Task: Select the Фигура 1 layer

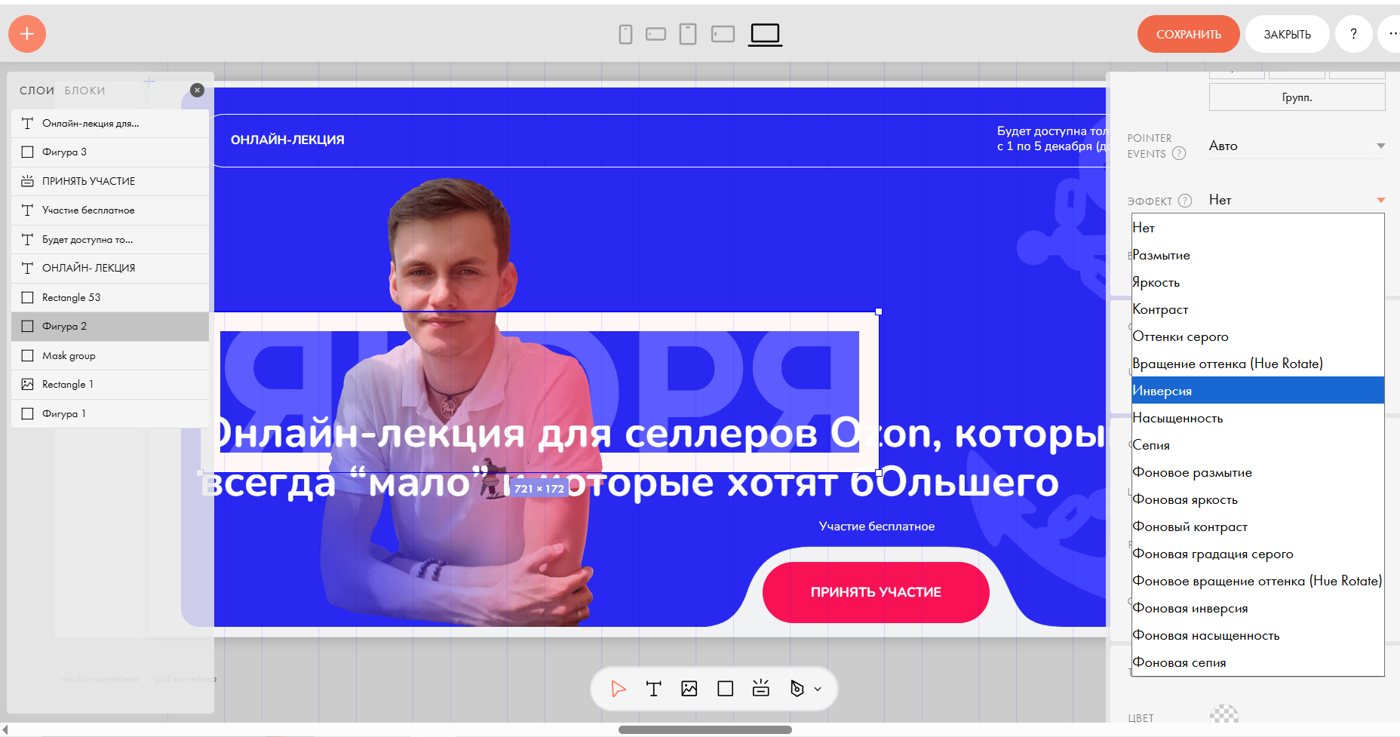Action: pos(110,413)
